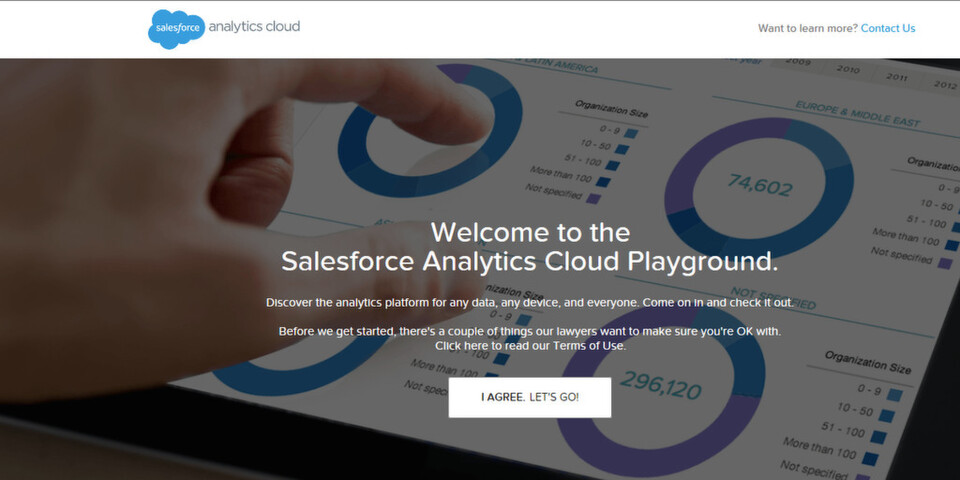Click the 'analytics cloud' header text
The image size is (960, 480).
point(254,26)
